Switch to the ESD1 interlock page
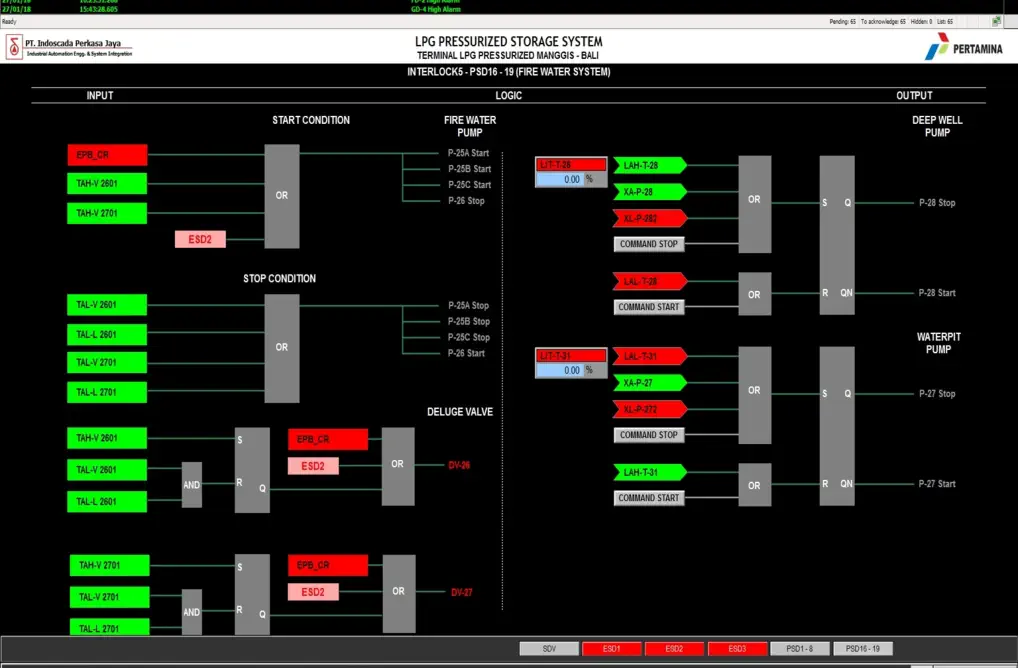This screenshot has width=1018, height=668. [611, 649]
